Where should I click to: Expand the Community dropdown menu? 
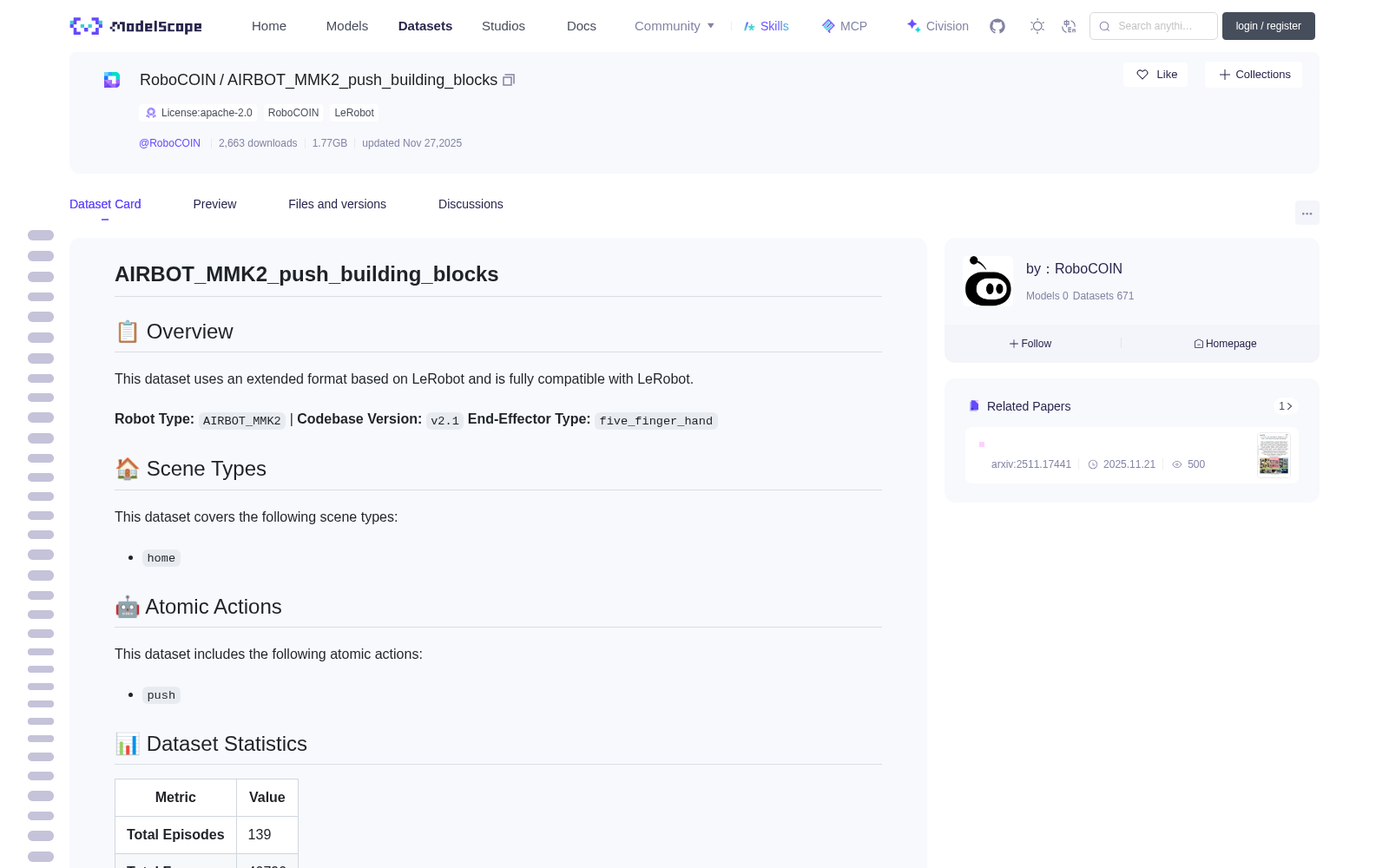[x=675, y=26]
